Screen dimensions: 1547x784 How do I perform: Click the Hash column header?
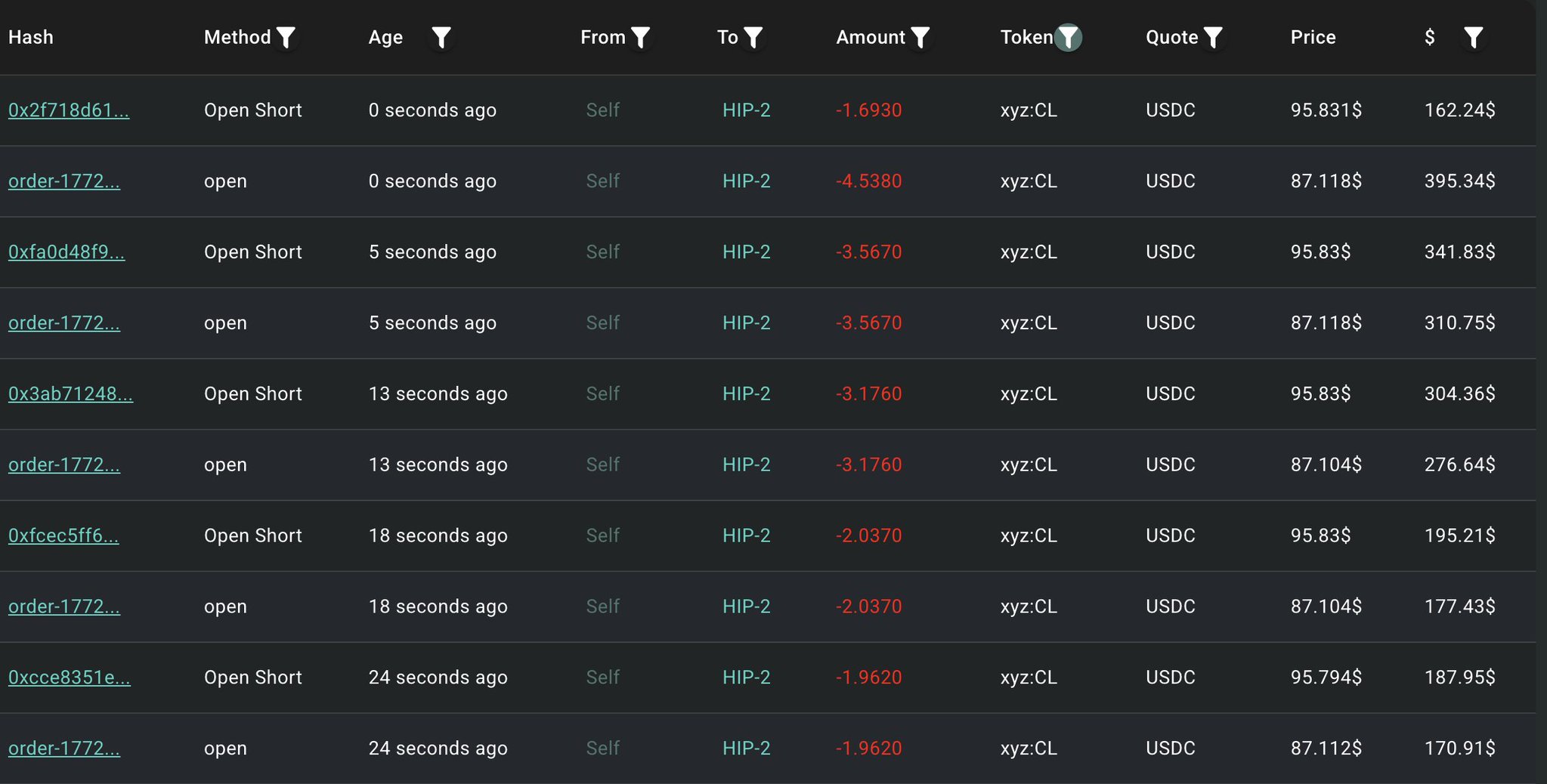click(x=31, y=37)
